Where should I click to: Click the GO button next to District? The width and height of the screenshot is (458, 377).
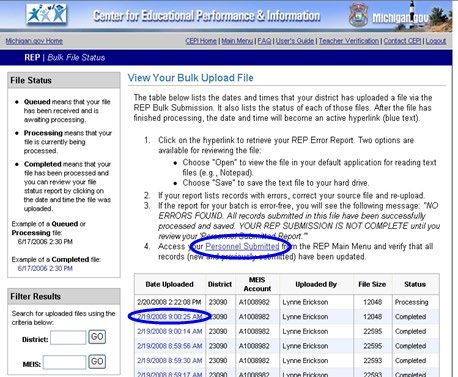(97, 337)
